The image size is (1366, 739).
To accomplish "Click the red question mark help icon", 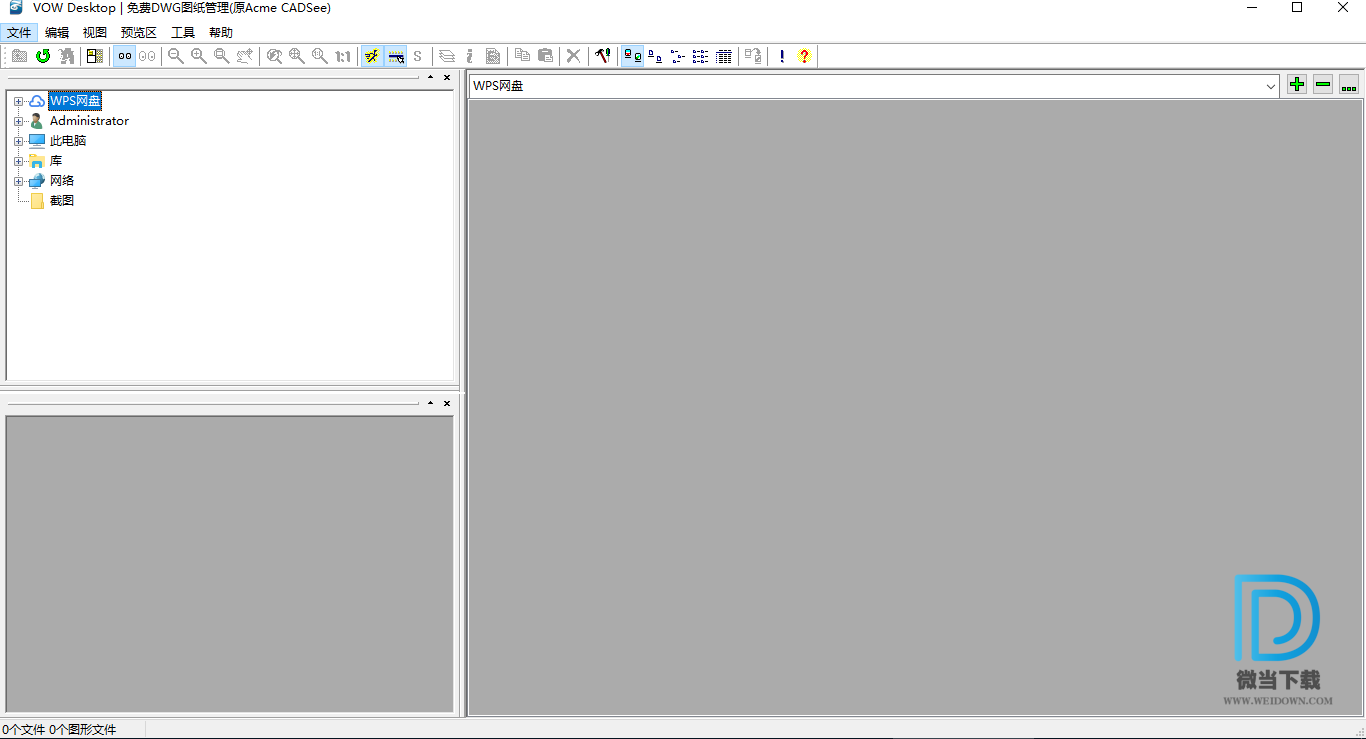I will pyautogui.click(x=805, y=56).
